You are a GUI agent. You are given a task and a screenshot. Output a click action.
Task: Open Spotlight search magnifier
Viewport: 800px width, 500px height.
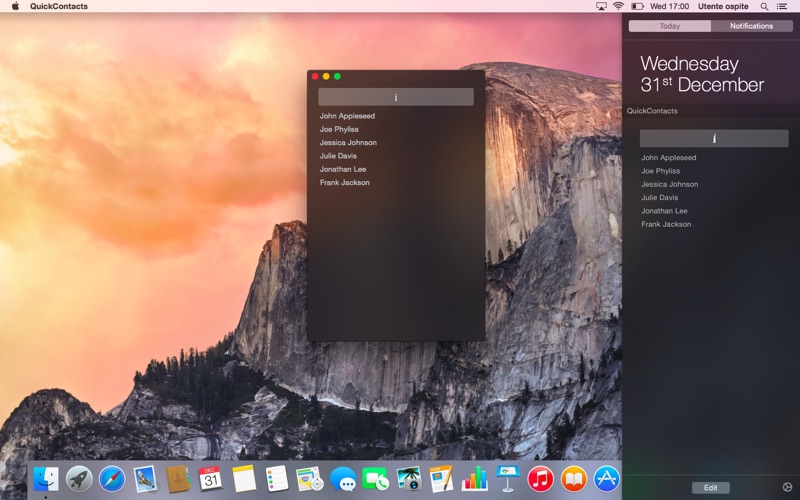pos(764,6)
